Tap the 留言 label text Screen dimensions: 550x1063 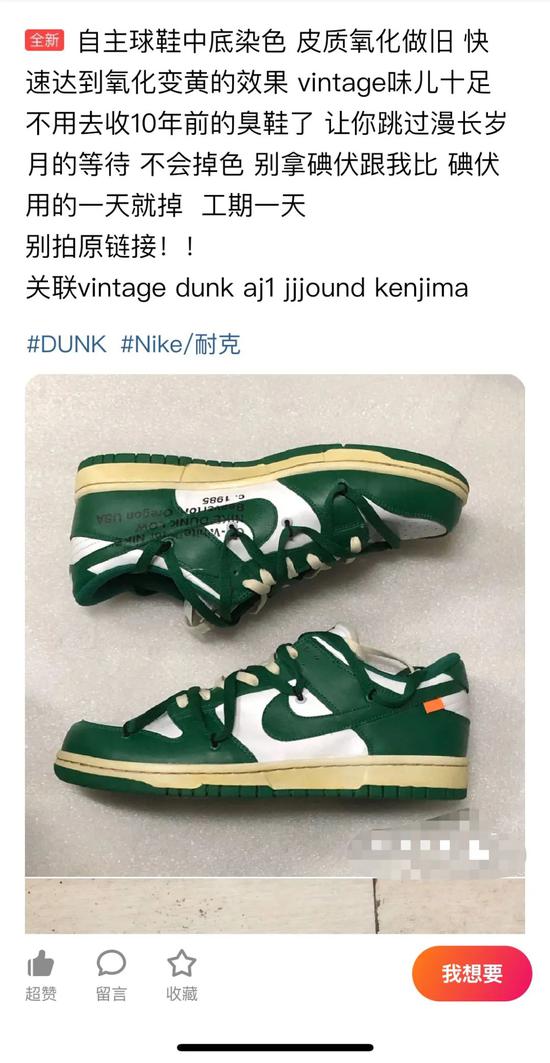tap(111, 994)
